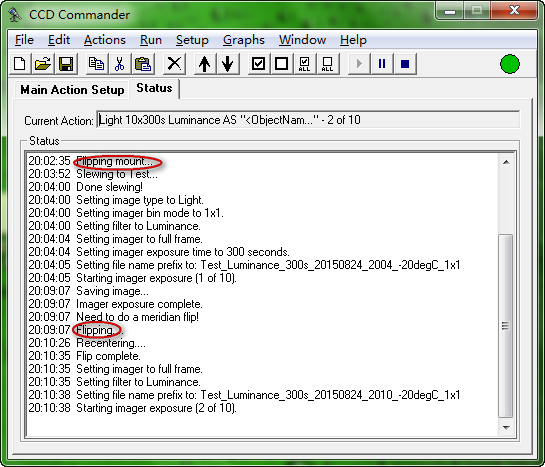Click the Cut scissors icon
This screenshot has width=545, height=467.
click(120, 64)
